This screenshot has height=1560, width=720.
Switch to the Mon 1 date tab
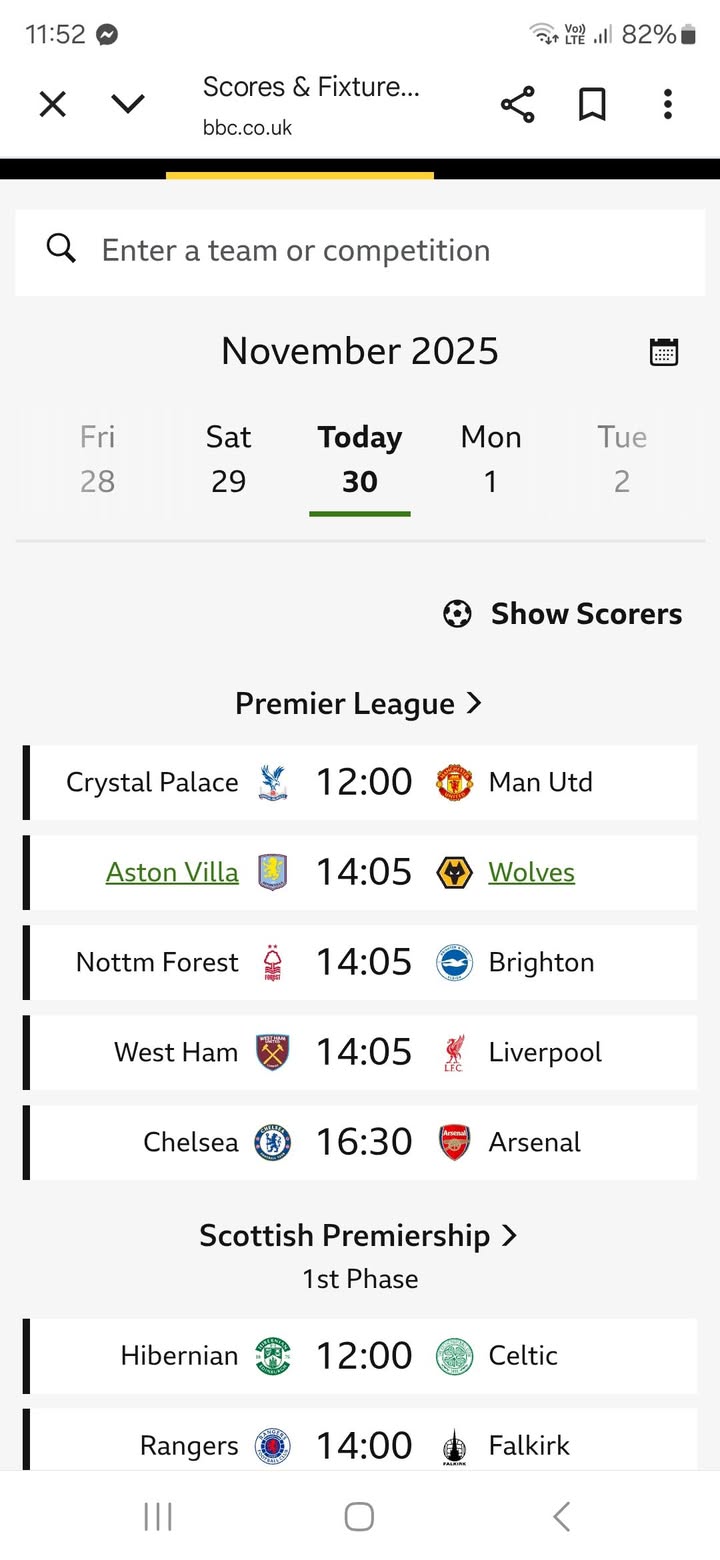pos(491,459)
